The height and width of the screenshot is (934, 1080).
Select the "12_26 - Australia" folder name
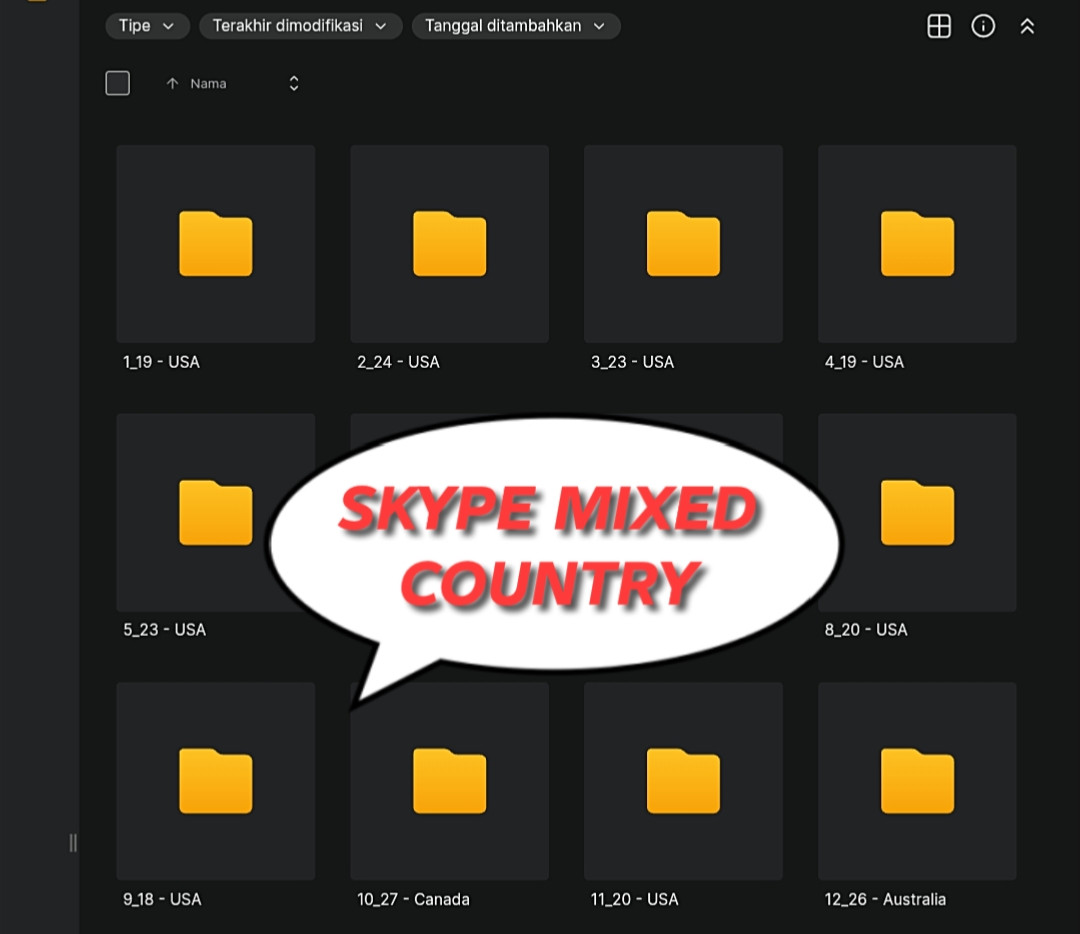885,900
